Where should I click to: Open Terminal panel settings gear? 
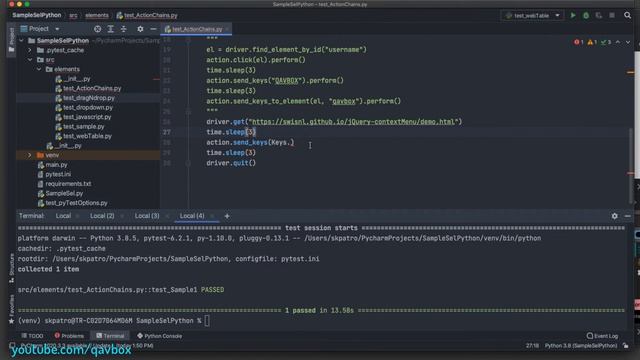[x=614, y=216]
